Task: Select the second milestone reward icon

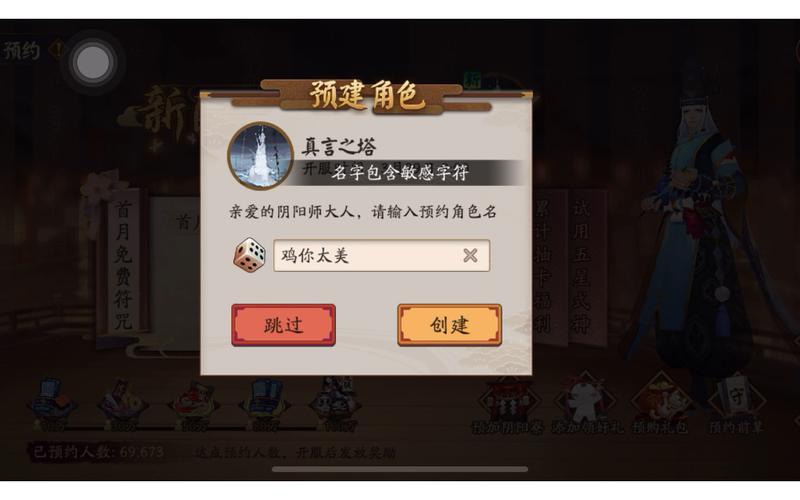Action: [122, 403]
